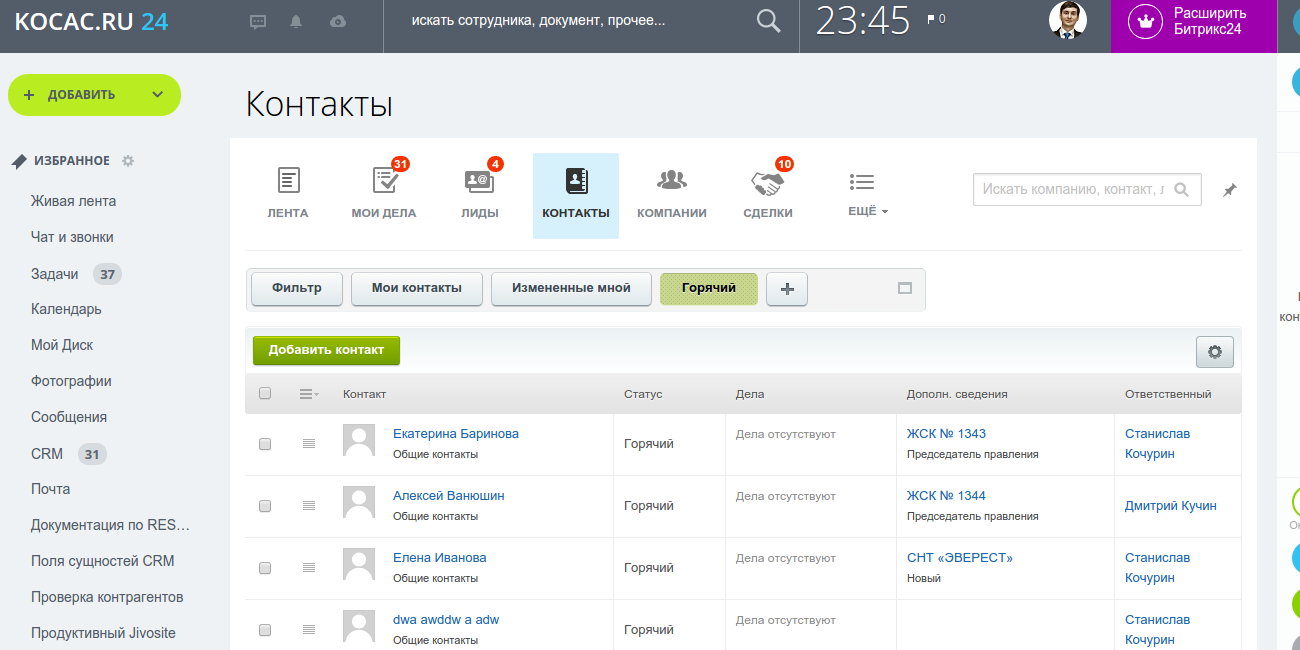Open the chat messages icon in header
This screenshot has height=650, width=1300.
coord(258,21)
